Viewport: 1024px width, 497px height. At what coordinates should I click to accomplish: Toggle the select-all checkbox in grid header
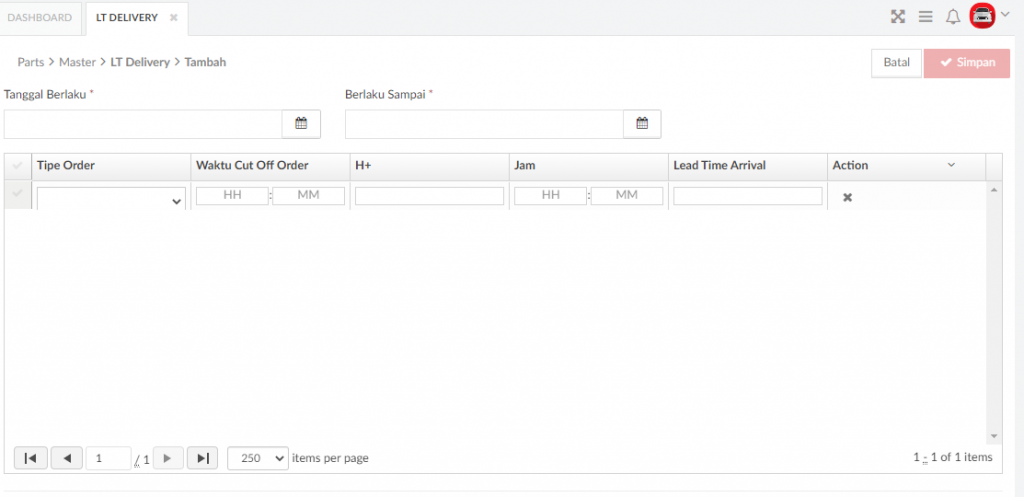coord(18,166)
